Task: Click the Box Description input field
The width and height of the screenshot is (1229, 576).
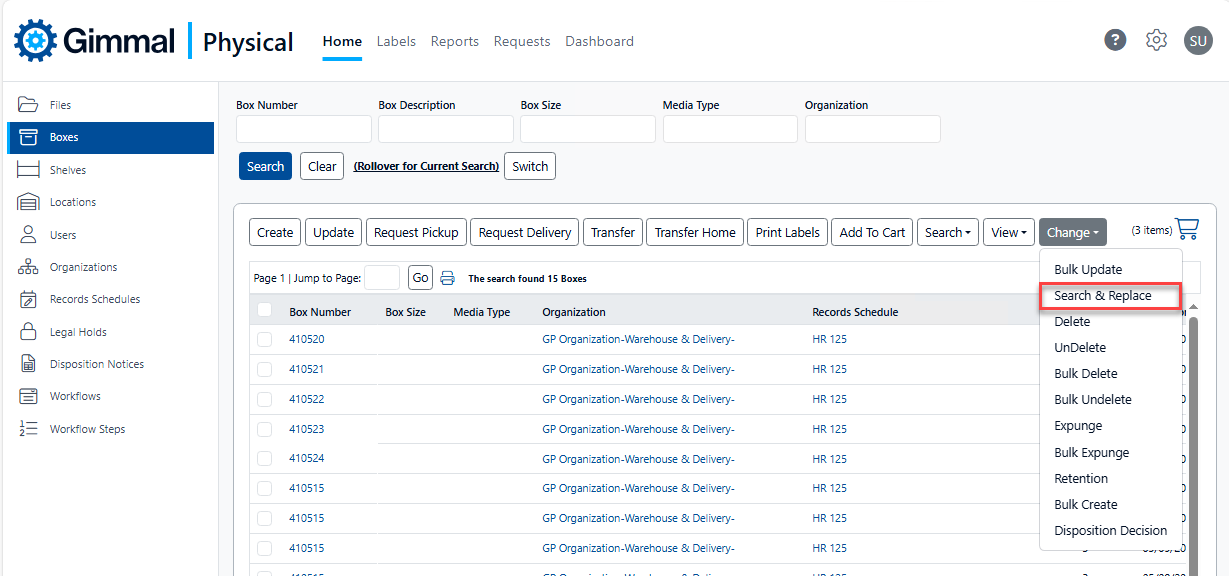Action: pos(445,129)
